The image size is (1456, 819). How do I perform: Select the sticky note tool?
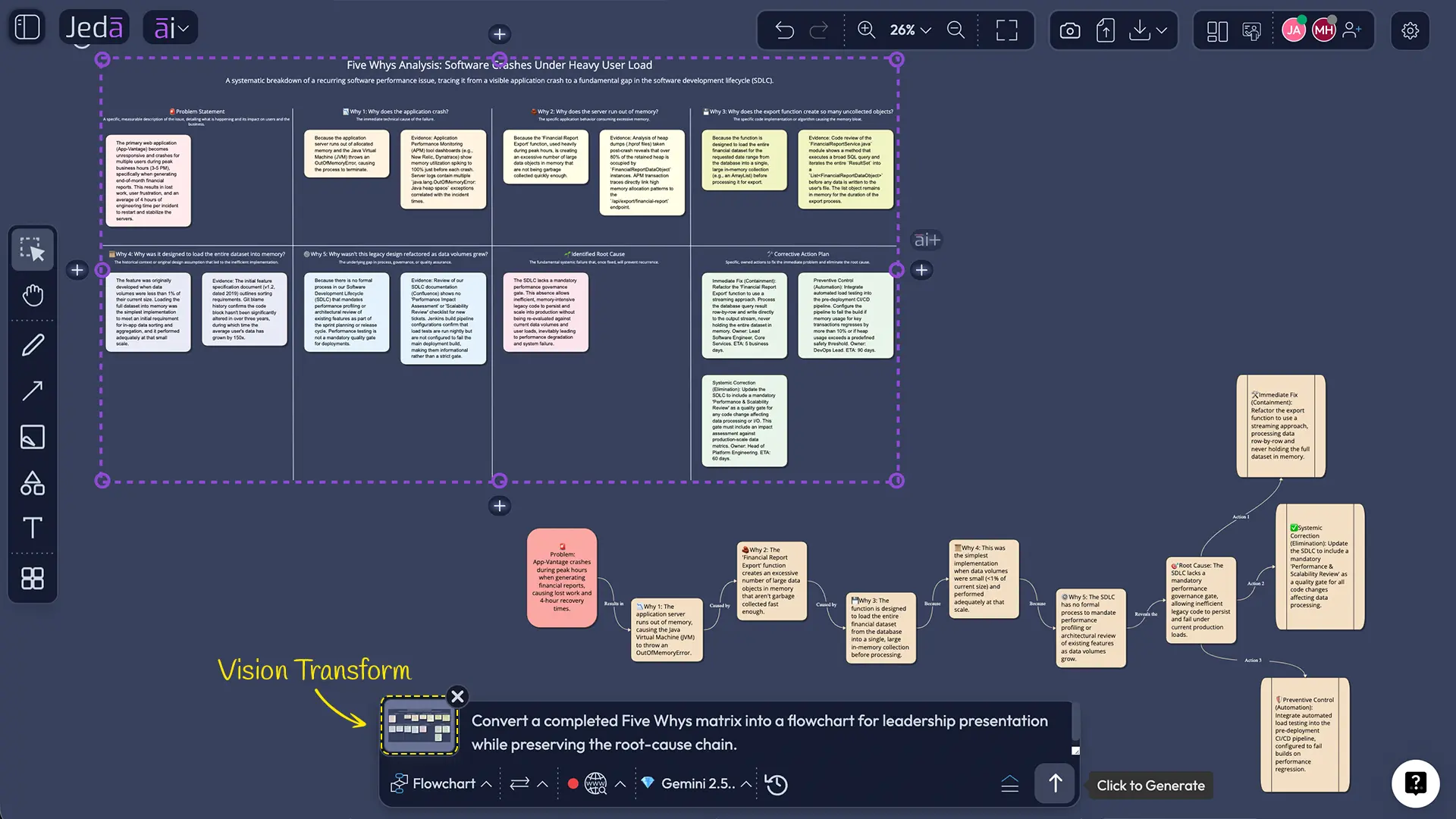point(33,437)
